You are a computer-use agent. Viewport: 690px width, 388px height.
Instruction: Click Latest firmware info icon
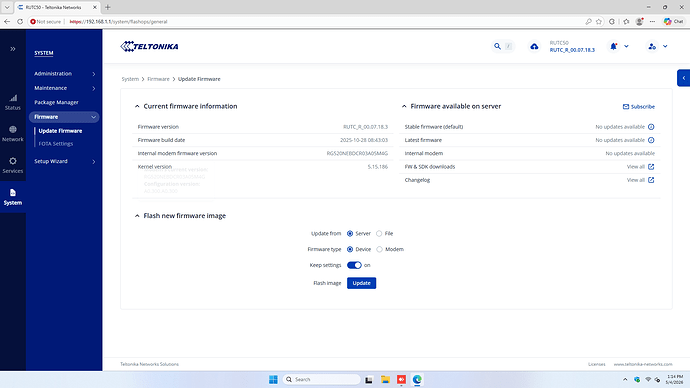(651, 140)
